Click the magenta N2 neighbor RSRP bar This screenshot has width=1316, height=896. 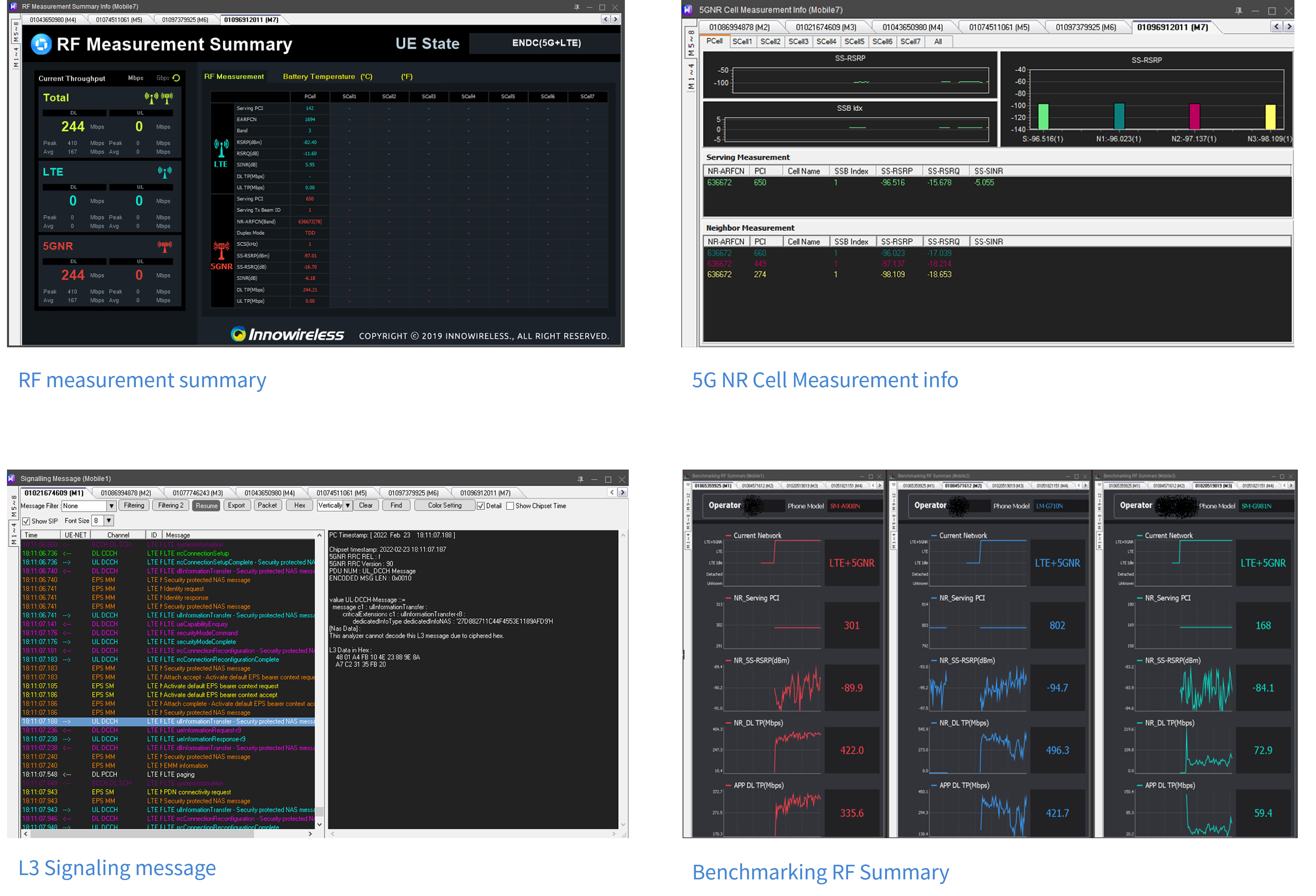1194,117
